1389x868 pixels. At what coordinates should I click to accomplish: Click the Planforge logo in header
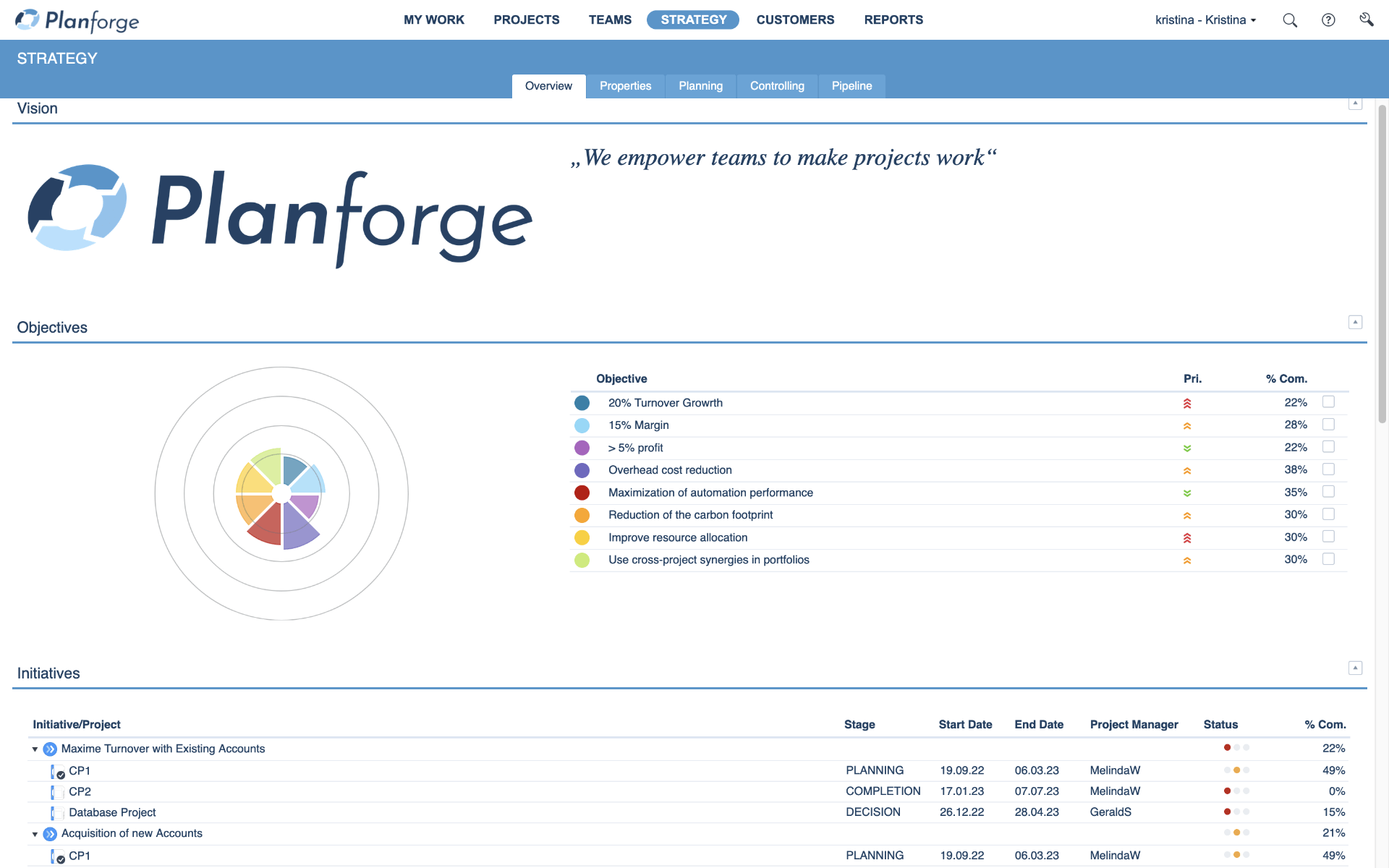(77, 20)
